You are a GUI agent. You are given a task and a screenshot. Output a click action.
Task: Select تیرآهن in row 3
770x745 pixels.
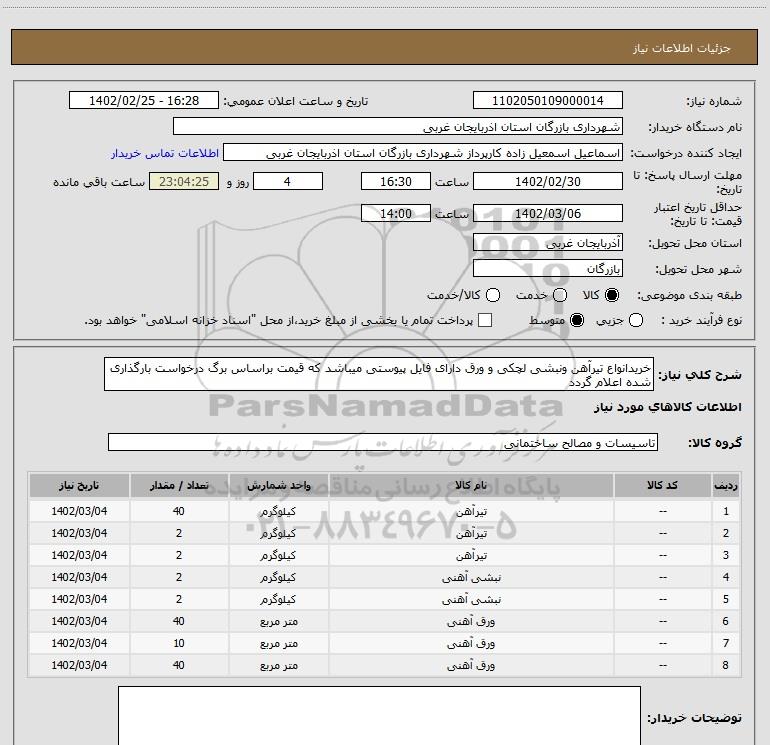click(x=471, y=555)
